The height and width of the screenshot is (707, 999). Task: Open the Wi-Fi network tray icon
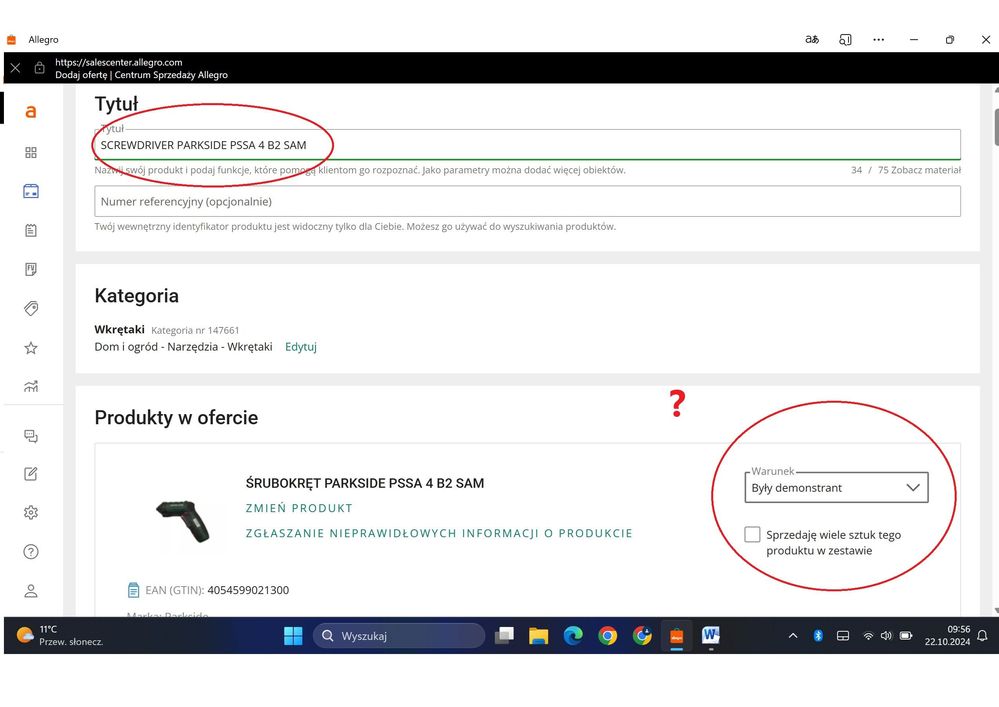pos(868,636)
